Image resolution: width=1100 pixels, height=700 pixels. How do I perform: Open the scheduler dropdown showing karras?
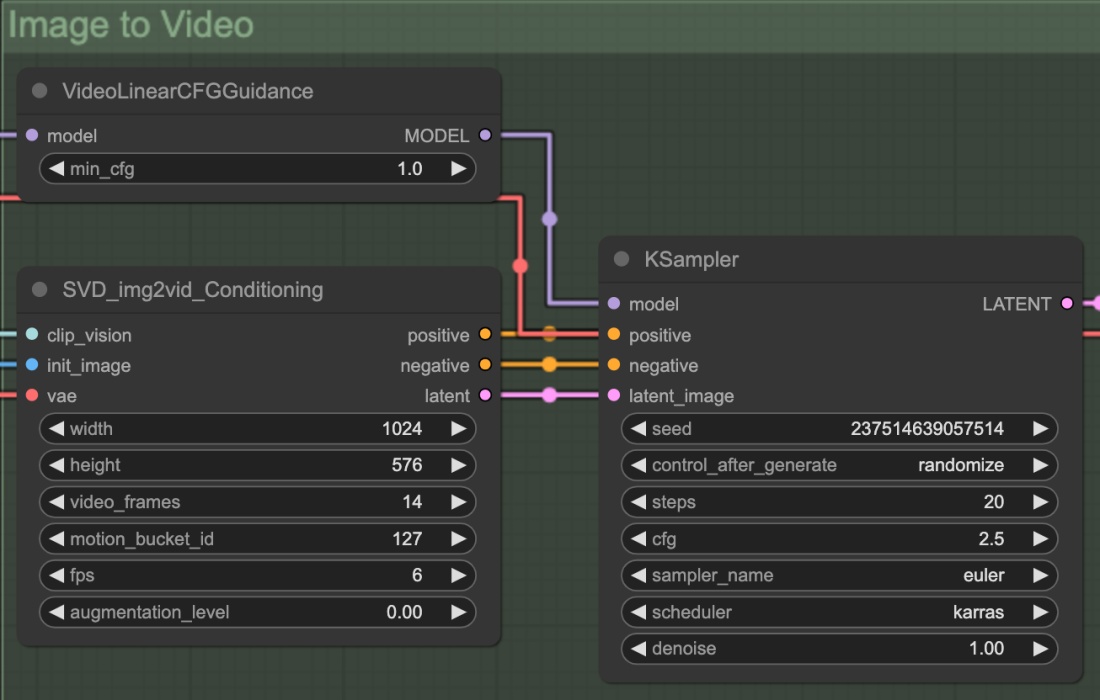[839, 612]
